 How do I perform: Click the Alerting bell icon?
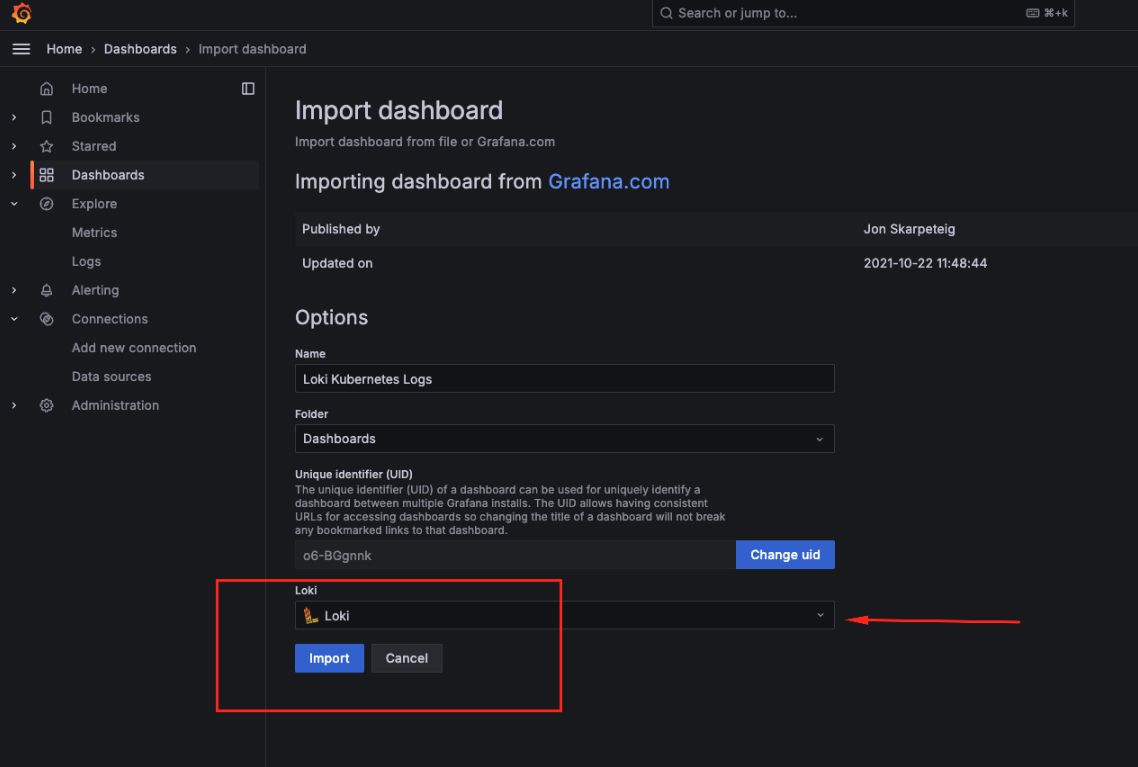(x=46, y=290)
